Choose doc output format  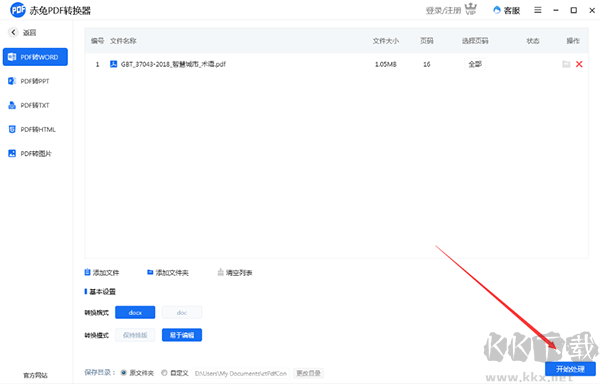click(x=182, y=312)
